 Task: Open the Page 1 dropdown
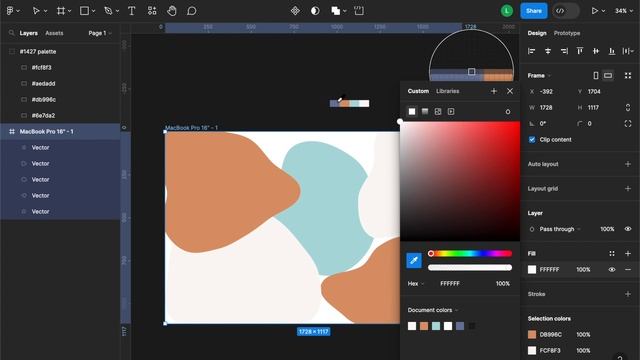(100, 33)
